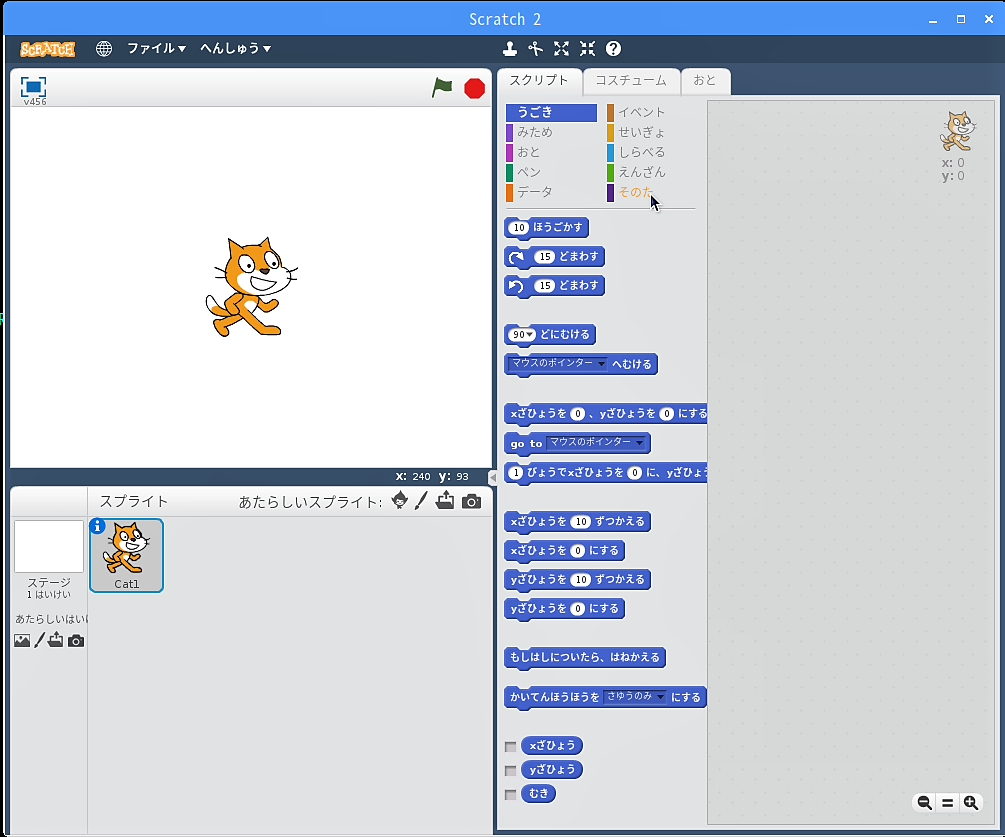Select the うごき block category
The width and height of the screenshot is (1005, 837).
pyautogui.click(x=551, y=112)
